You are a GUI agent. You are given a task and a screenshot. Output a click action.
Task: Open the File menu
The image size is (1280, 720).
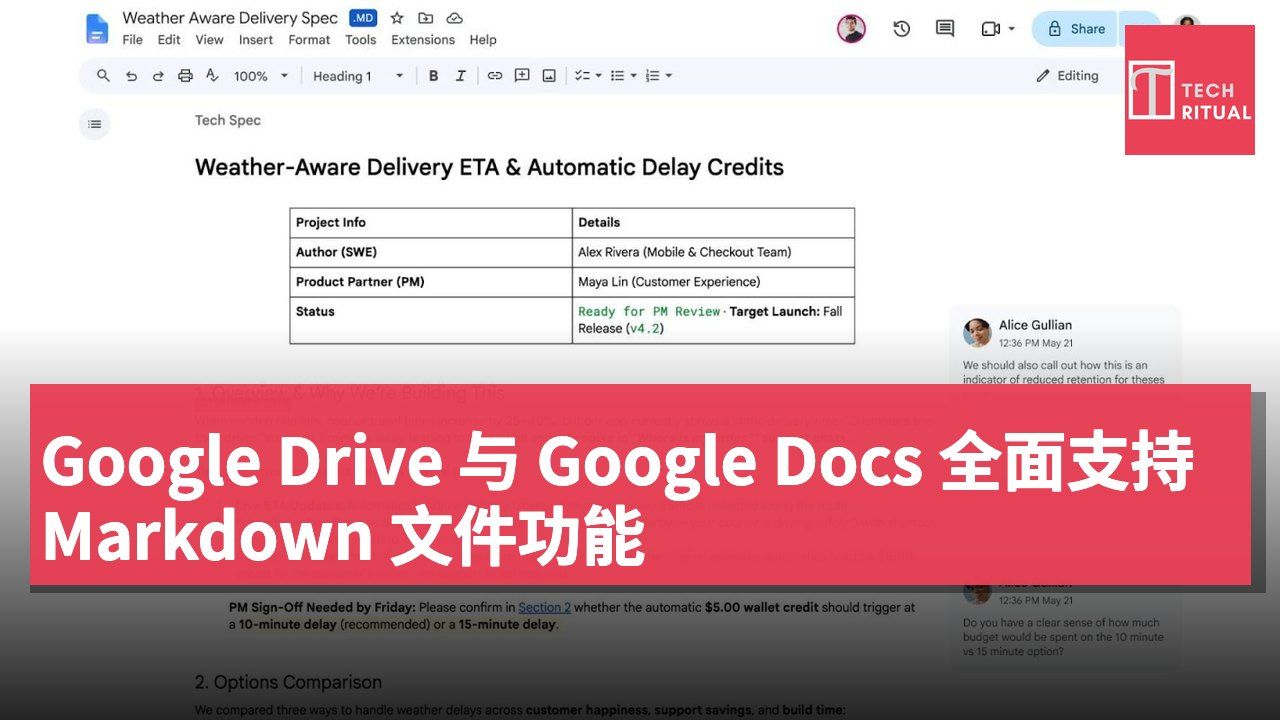132,40
